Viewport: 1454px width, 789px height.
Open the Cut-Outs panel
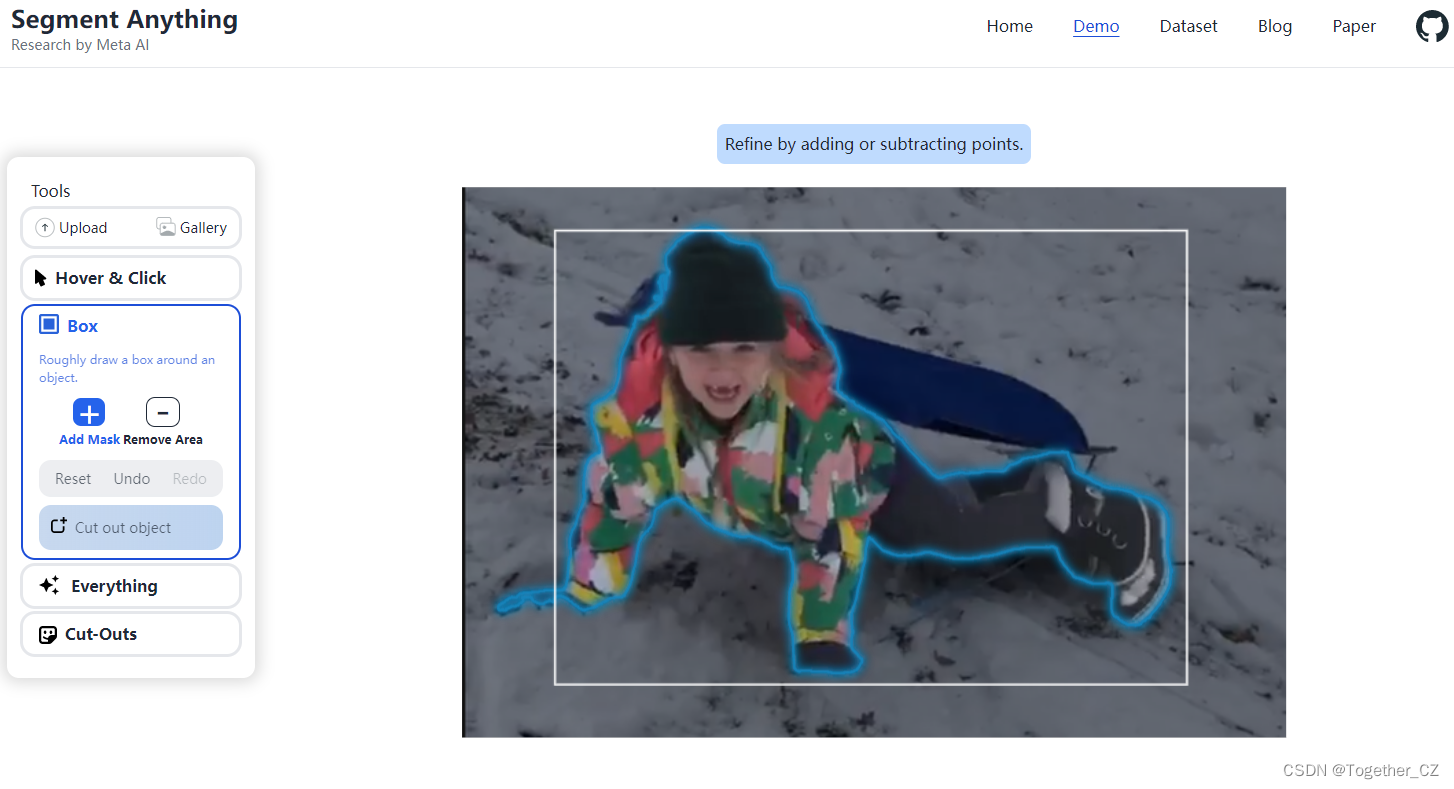coord(131,634)
